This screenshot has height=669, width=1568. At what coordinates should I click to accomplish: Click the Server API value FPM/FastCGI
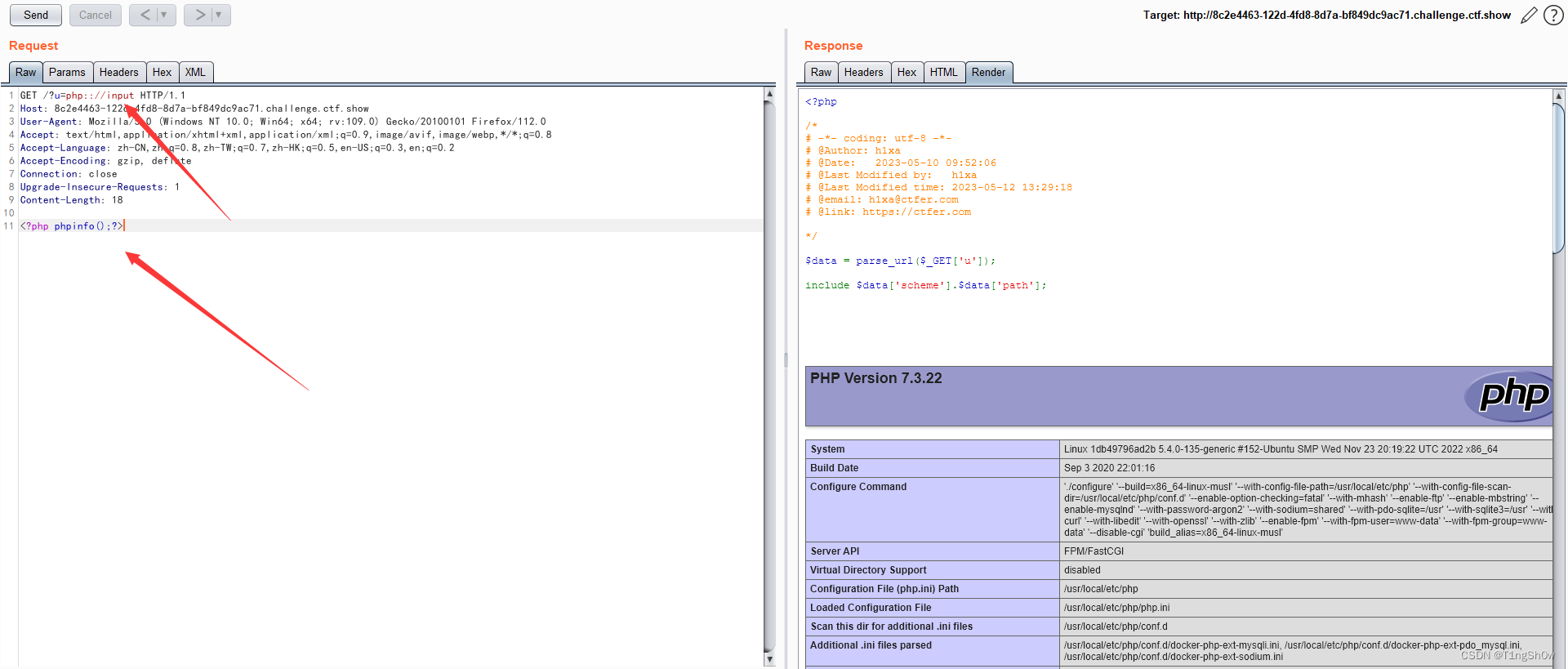coord(1094,551)
